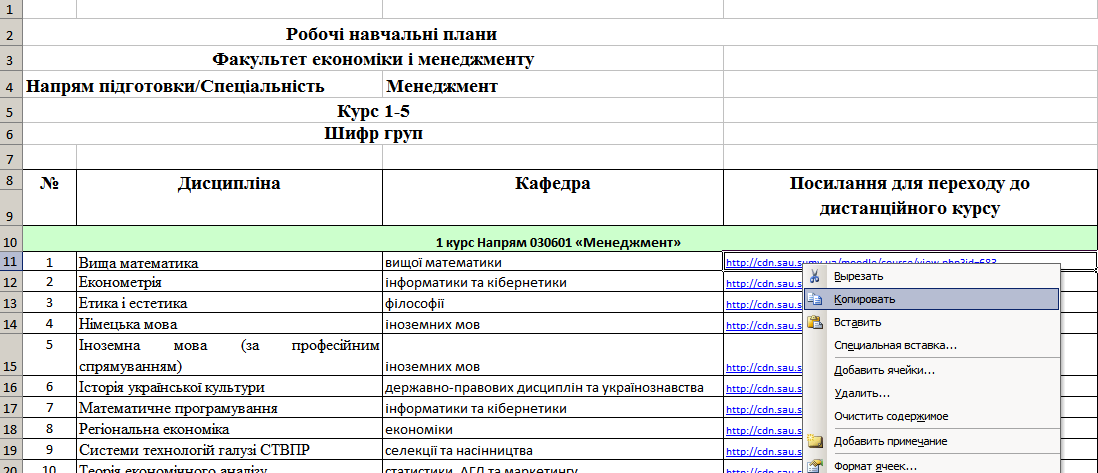Image resolution: width=1098 pixels, height=473 pixels.
Task: Open the link in Іноземна мова row
Action: [764, 368]
